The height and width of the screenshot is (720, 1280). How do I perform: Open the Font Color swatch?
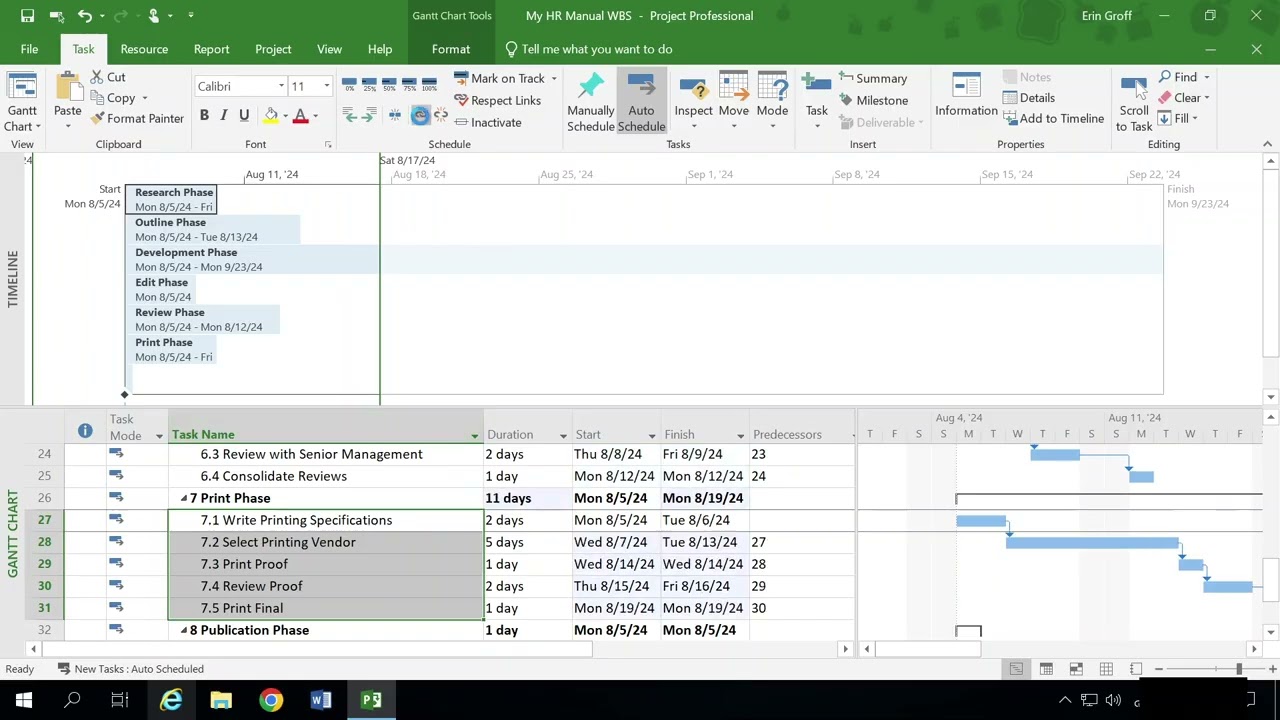tap(300, 116)
